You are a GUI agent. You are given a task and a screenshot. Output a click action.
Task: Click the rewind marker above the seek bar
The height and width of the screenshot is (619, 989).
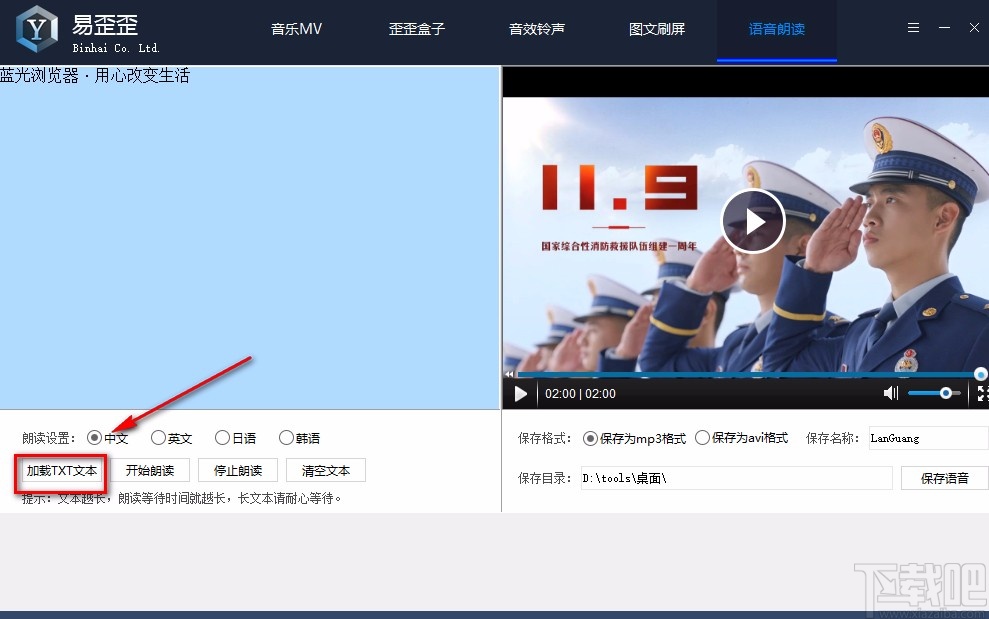(x=511, y=373)
